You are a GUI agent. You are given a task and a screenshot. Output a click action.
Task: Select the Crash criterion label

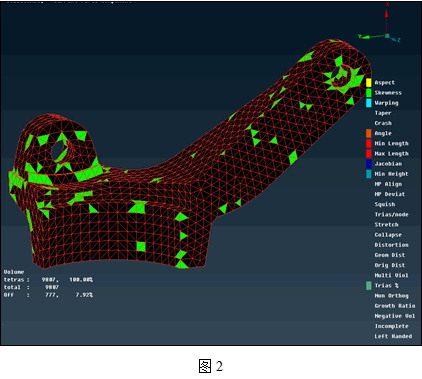(x=383, y=123)
